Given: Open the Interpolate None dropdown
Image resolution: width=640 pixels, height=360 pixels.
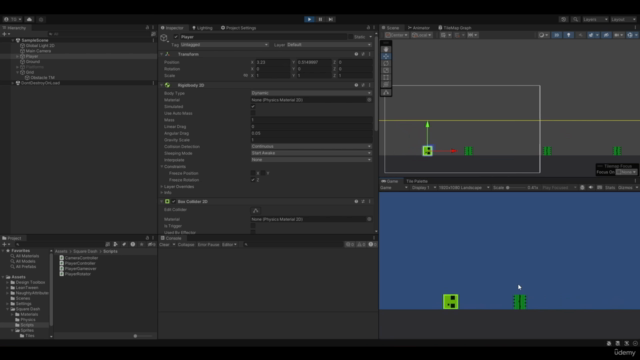Looking at the screenshot, I should click(x=311, y=160).
